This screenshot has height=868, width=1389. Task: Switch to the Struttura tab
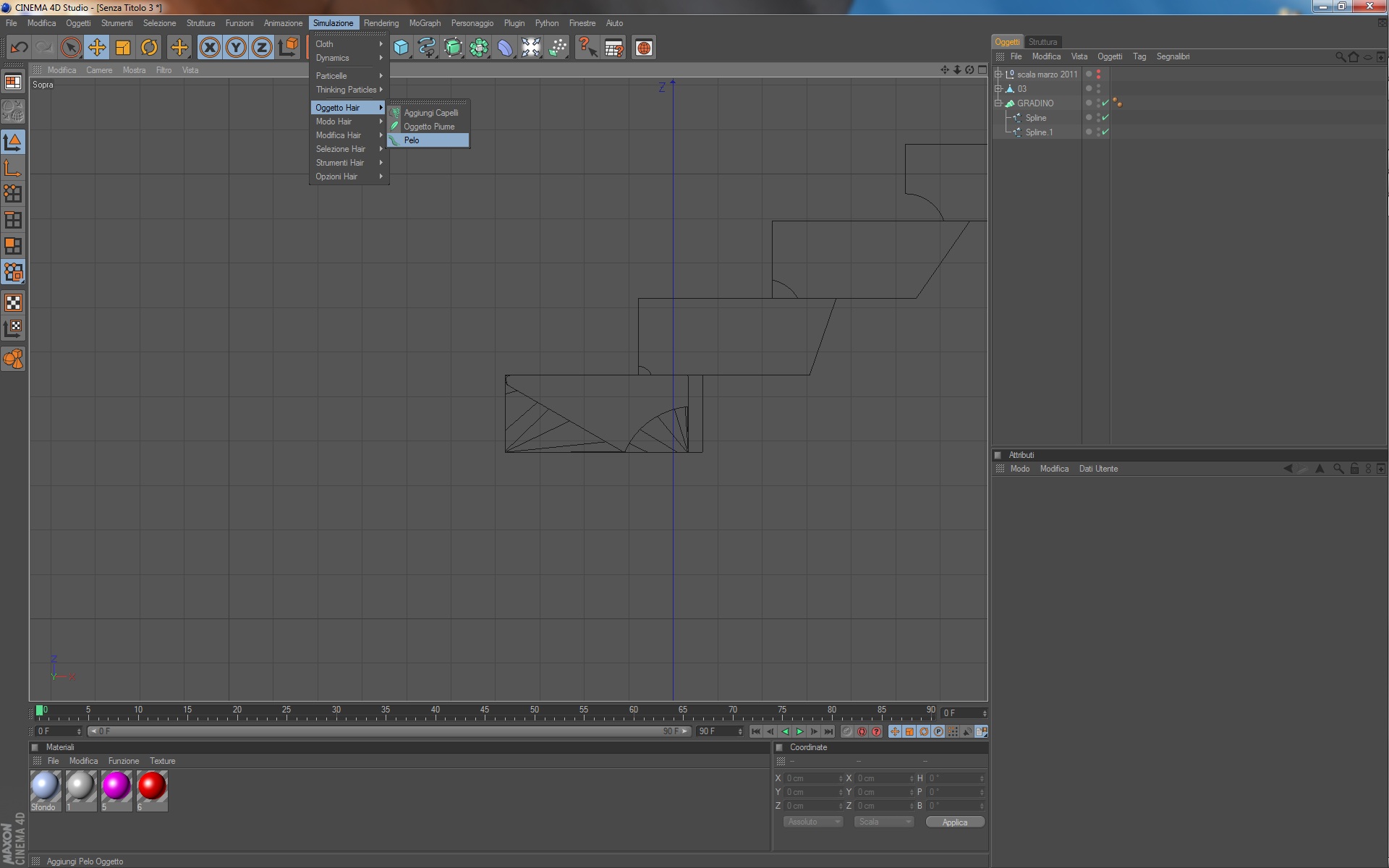tap(1042, 42)
